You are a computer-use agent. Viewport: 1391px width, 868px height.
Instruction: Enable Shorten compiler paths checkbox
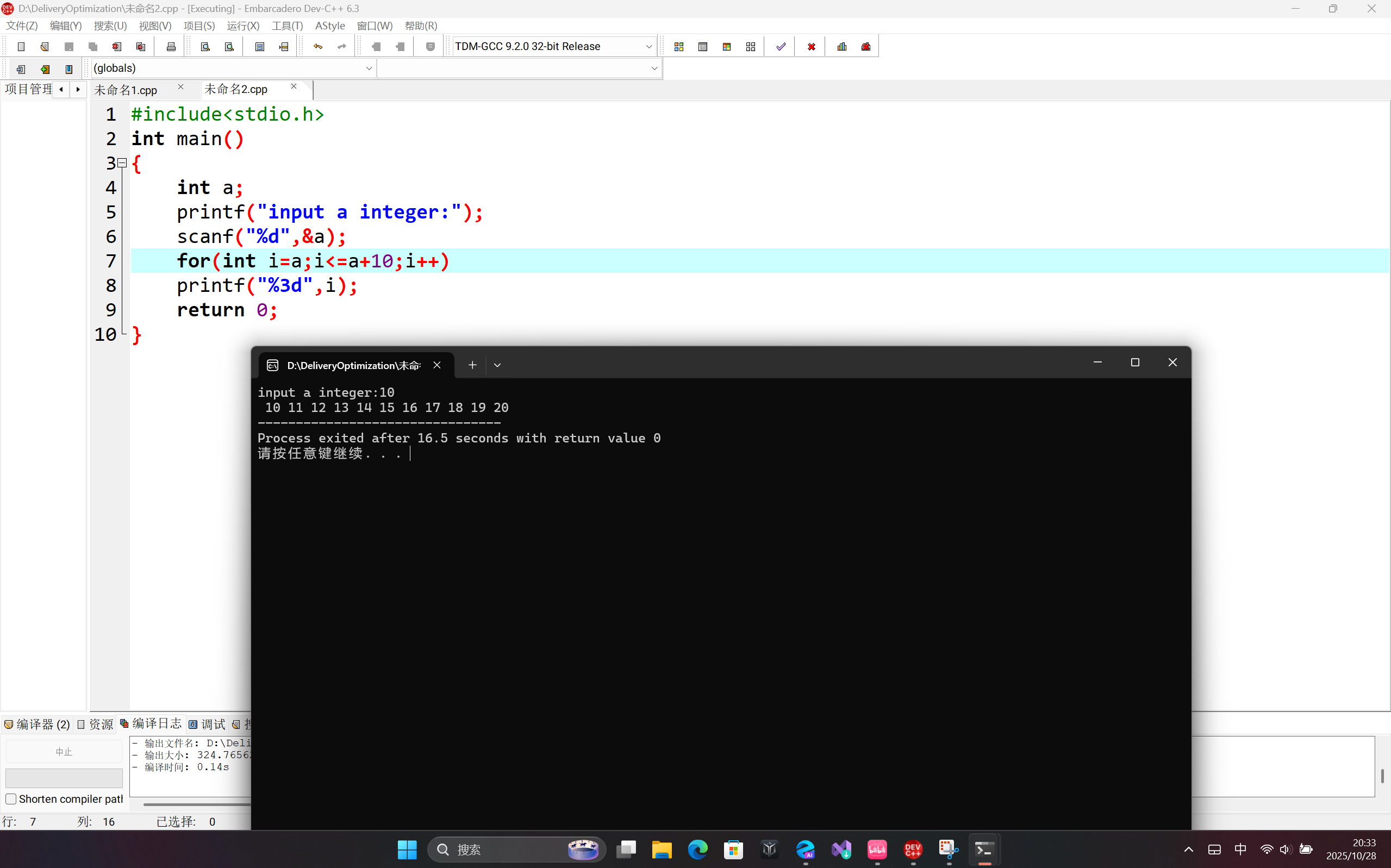point(11,799)
